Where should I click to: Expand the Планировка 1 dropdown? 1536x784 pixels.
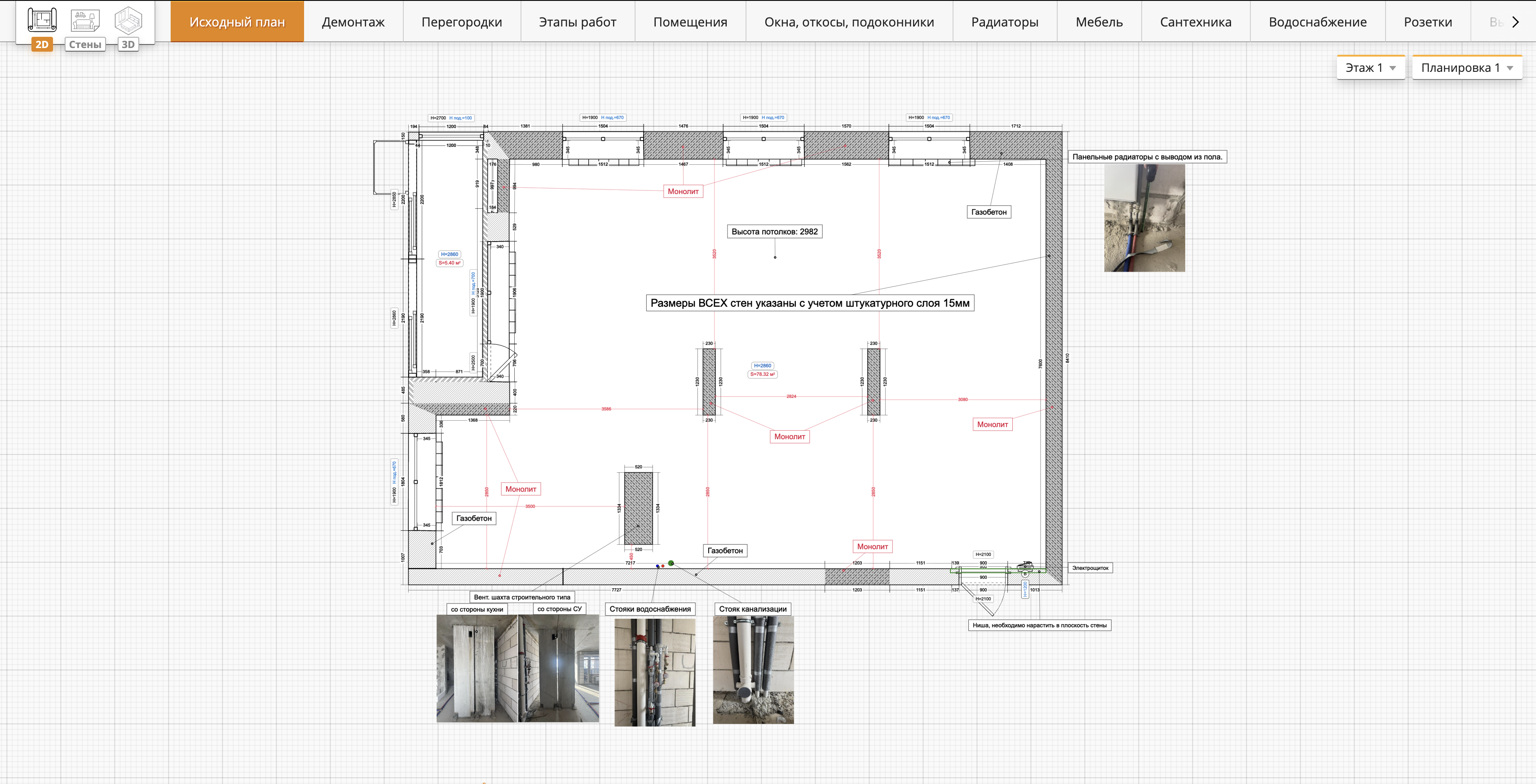(1467, 68)
